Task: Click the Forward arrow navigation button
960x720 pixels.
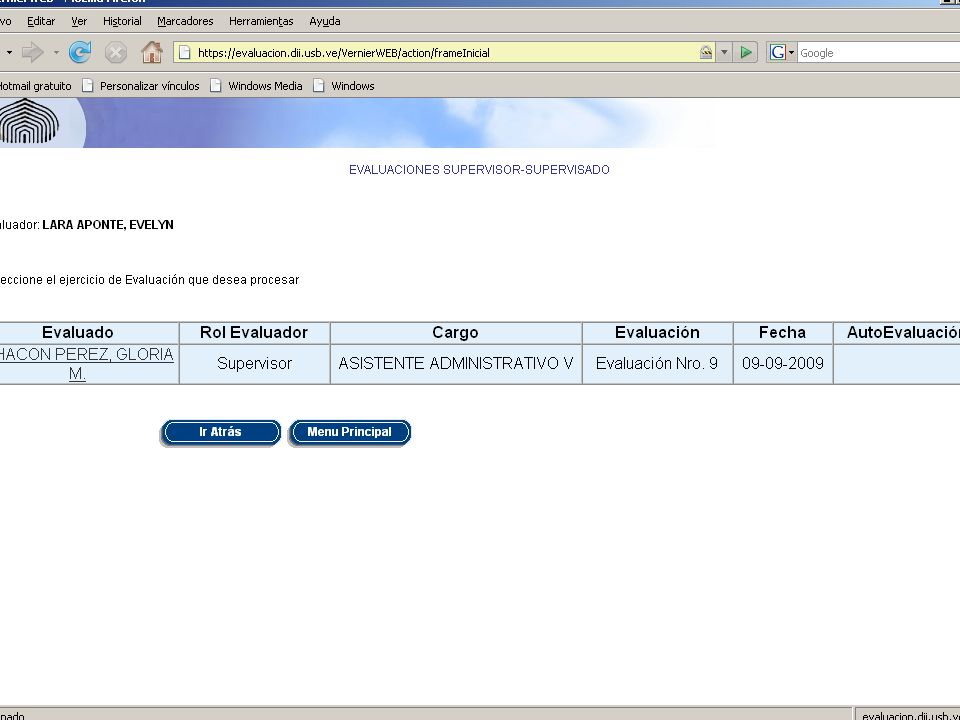Action: (32, 53)
